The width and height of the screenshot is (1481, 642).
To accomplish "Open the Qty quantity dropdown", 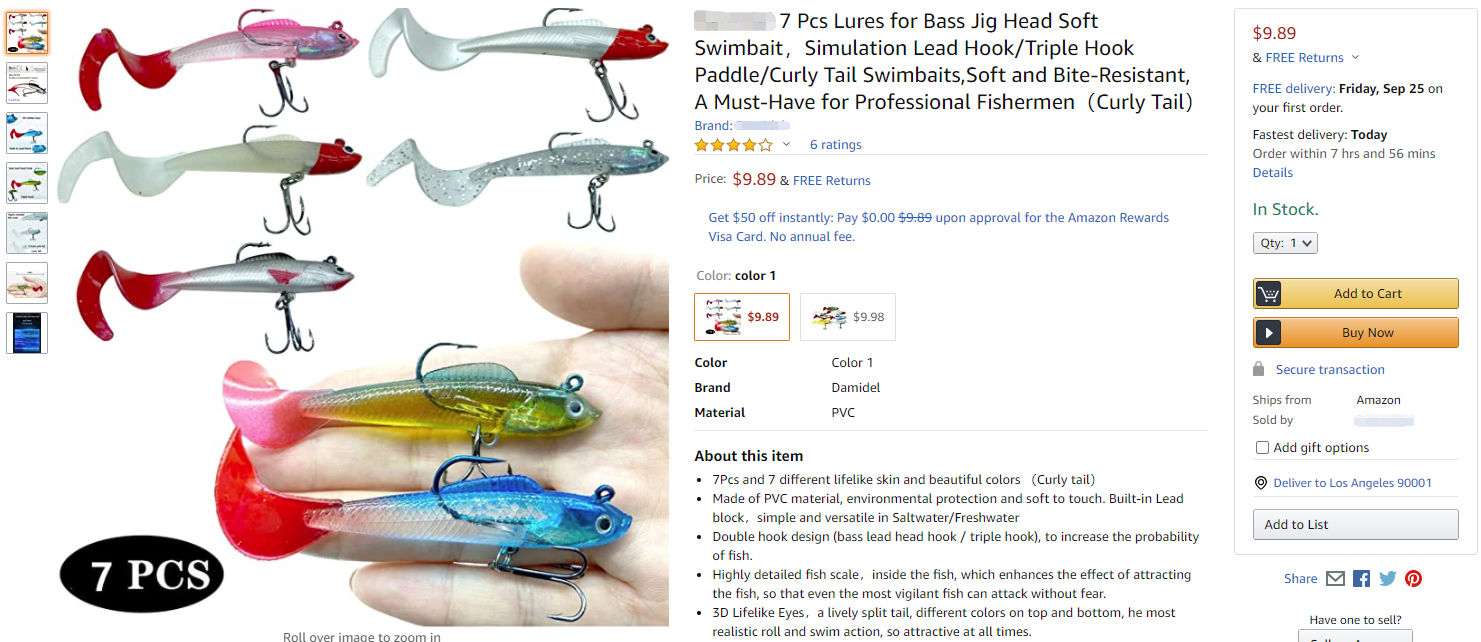I will tap(1285, 243).
